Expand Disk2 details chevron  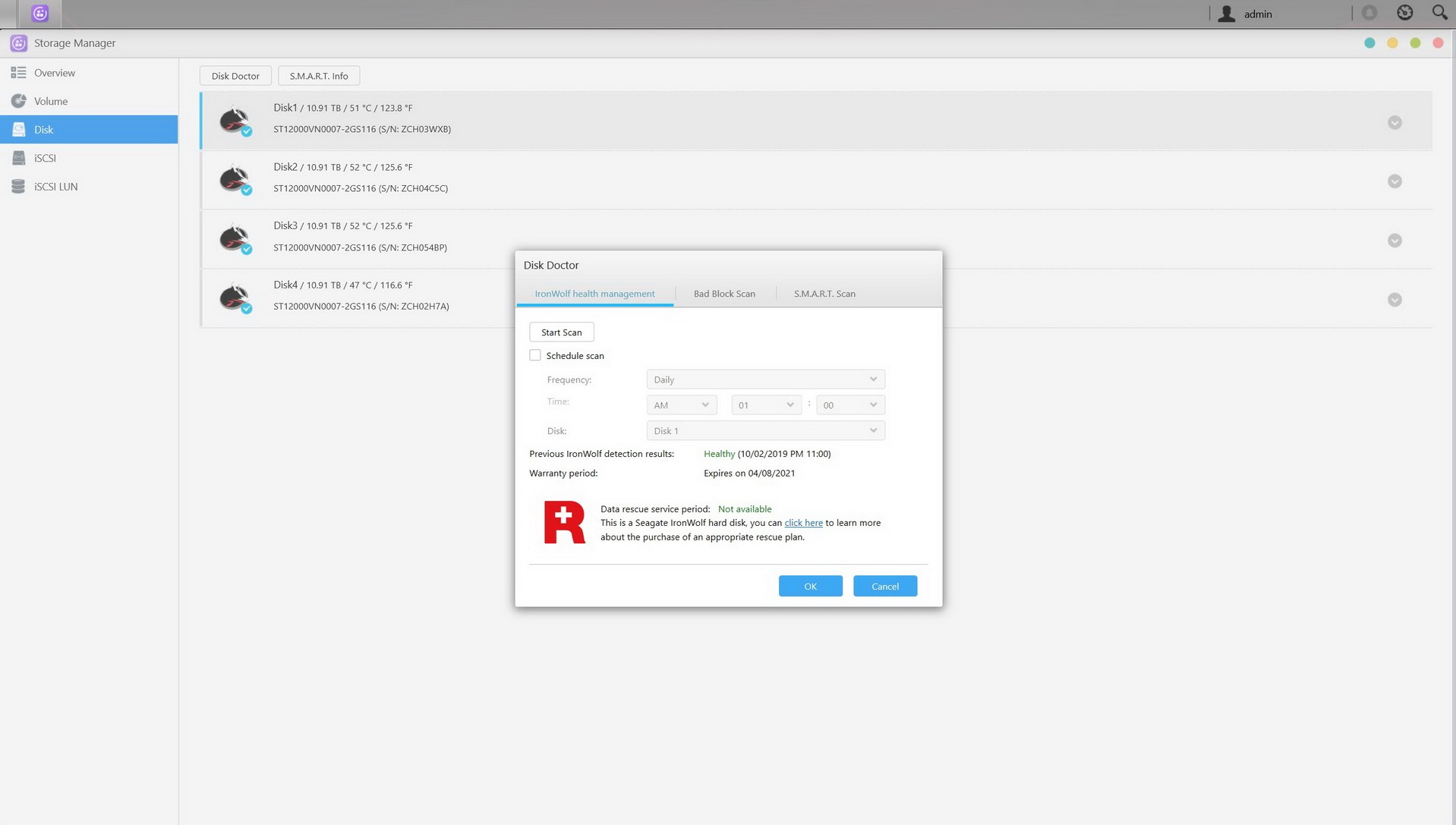(1395, 181)
